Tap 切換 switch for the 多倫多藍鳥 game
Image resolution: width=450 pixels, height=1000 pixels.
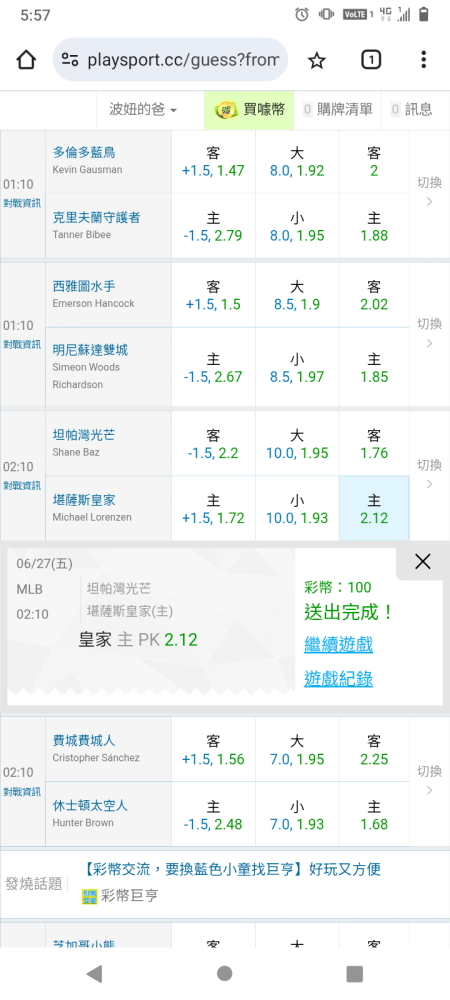click(x=430, y=192)
